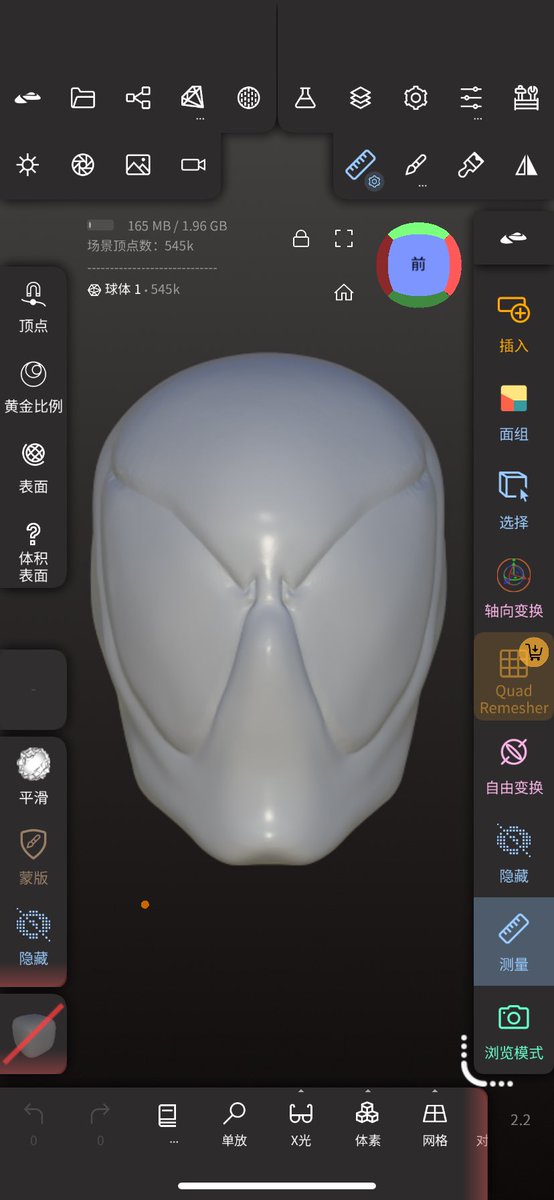Click the undo arrow
Image resolution: width=554 pixels, height=1200 pixels.
click(33, 1113)
